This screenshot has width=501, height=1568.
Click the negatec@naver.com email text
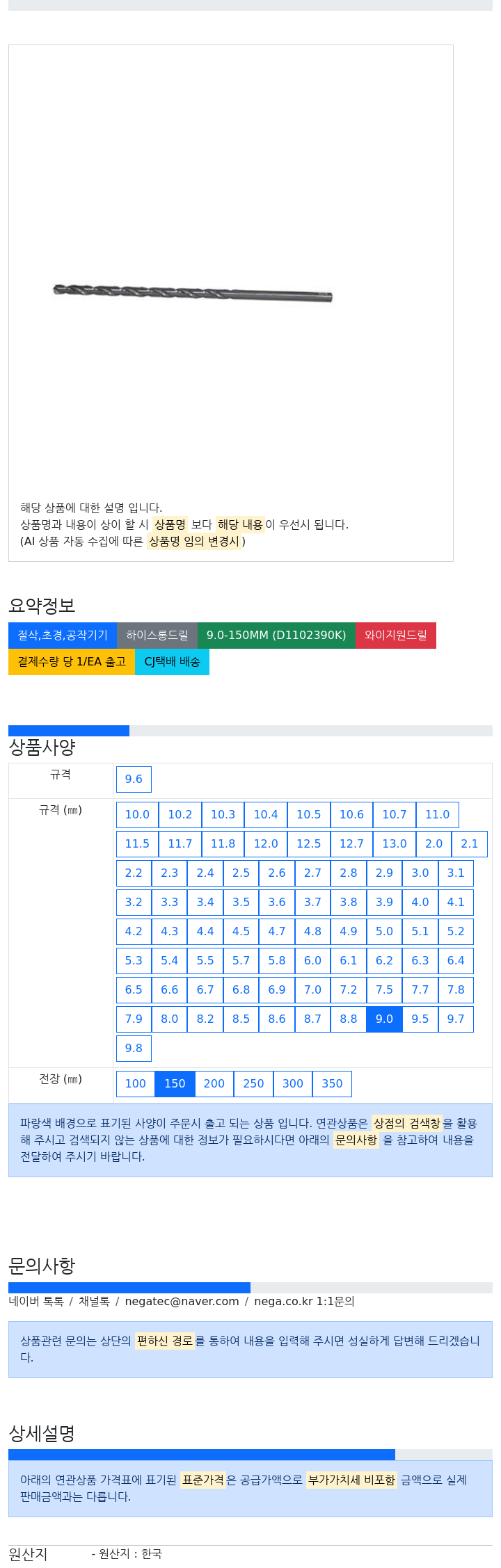click(x=182, y=1302)
